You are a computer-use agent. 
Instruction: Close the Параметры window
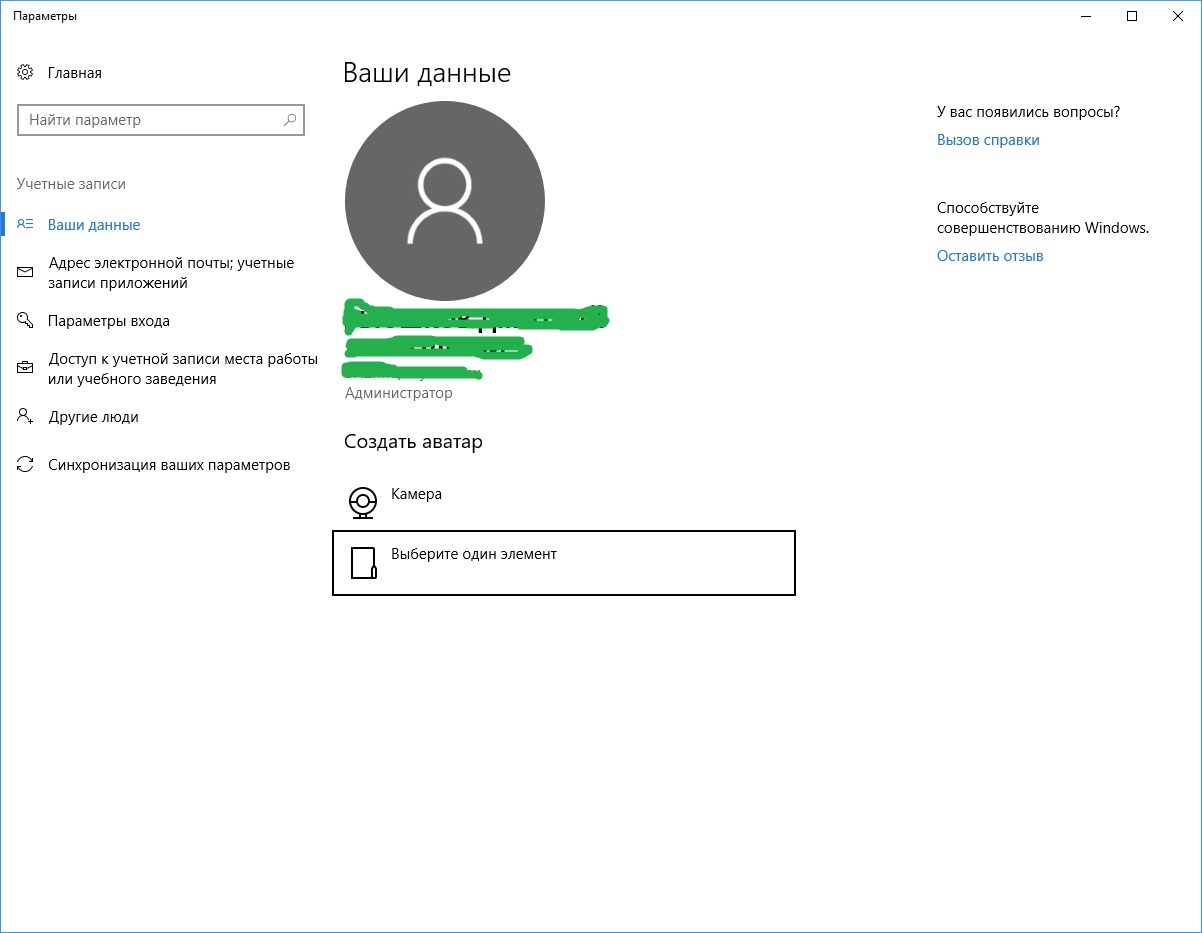[1178, 16]
